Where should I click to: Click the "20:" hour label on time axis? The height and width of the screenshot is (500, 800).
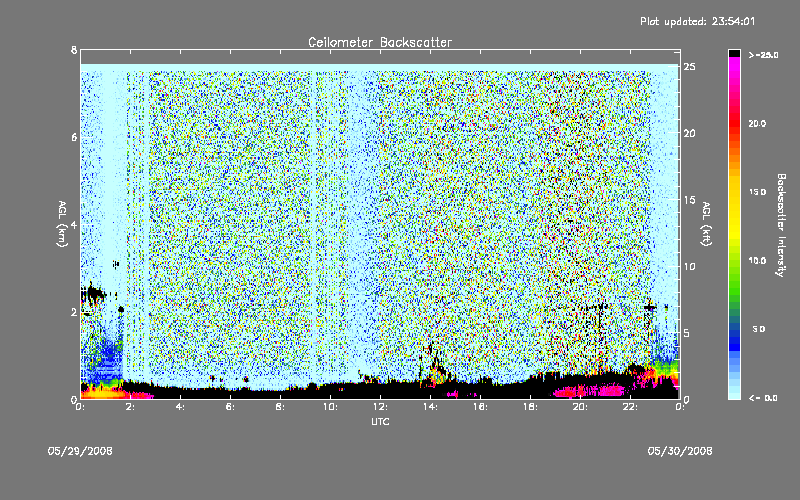(580, 407)
